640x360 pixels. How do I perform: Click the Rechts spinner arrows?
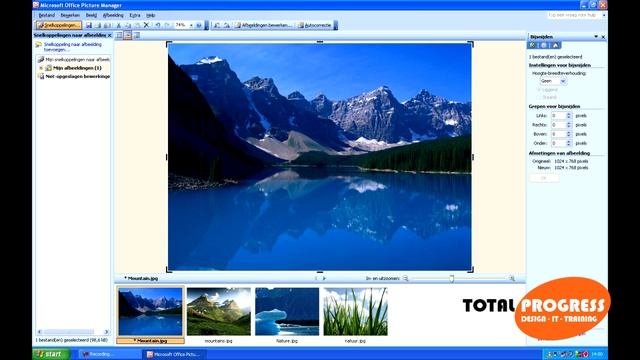[569, 125]
